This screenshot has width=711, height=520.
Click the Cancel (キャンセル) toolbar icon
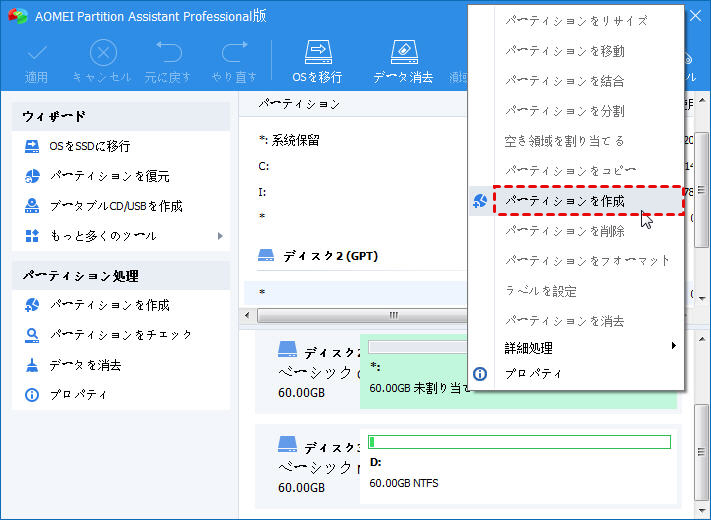pyautogui.click(x=103, y=53)
